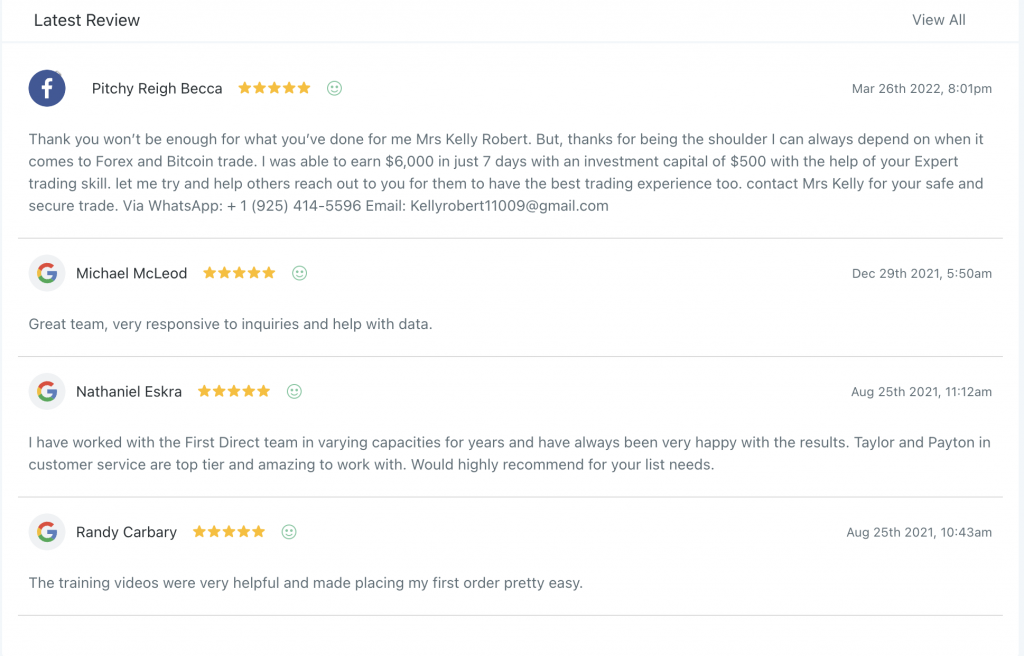Click the smiley icon on Nathaniel Eskra's review
Viewport: 1024px width, 656px height.
(x=295, y=391)
